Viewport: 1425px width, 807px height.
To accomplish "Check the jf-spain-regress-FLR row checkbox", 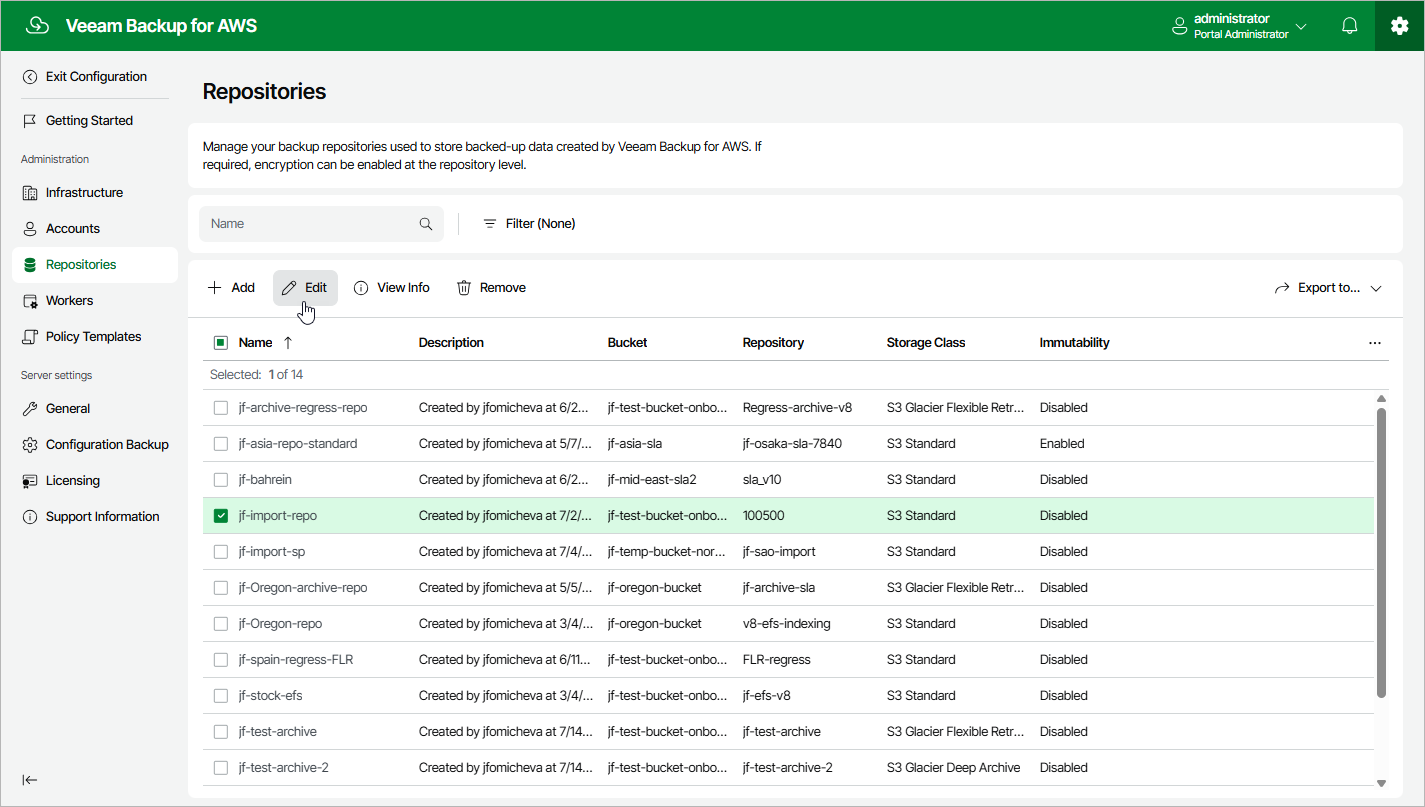I will [x=221, y=660].
